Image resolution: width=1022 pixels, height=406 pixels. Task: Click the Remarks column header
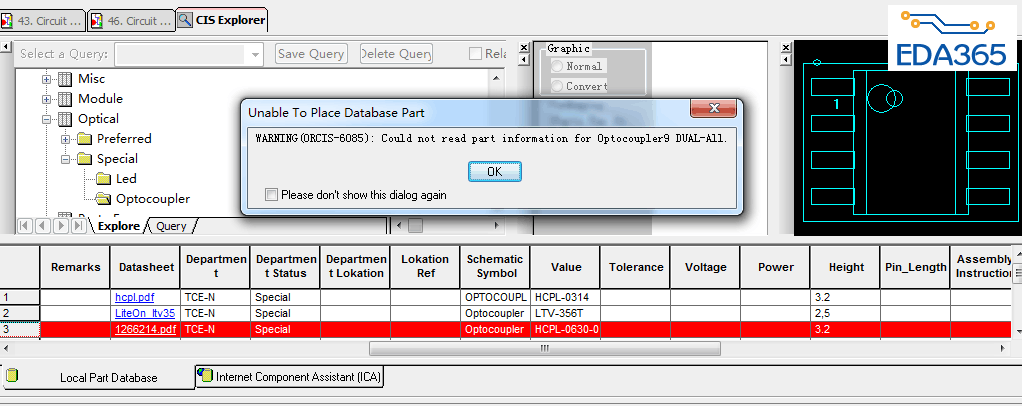click(x=75, y=267)
